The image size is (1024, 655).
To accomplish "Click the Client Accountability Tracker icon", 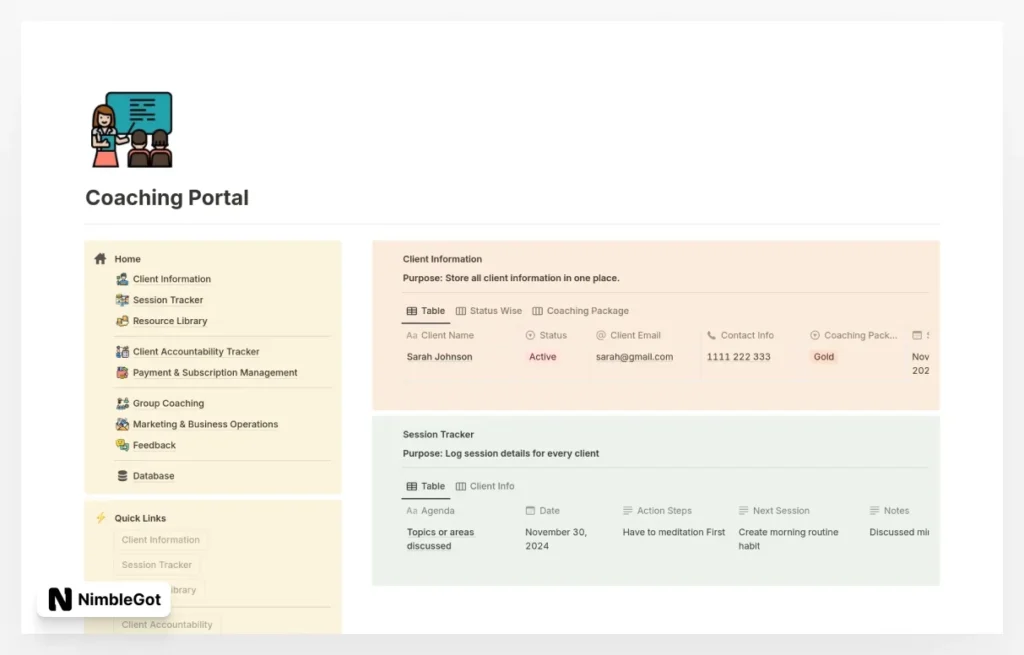I will tap(122, 352).
